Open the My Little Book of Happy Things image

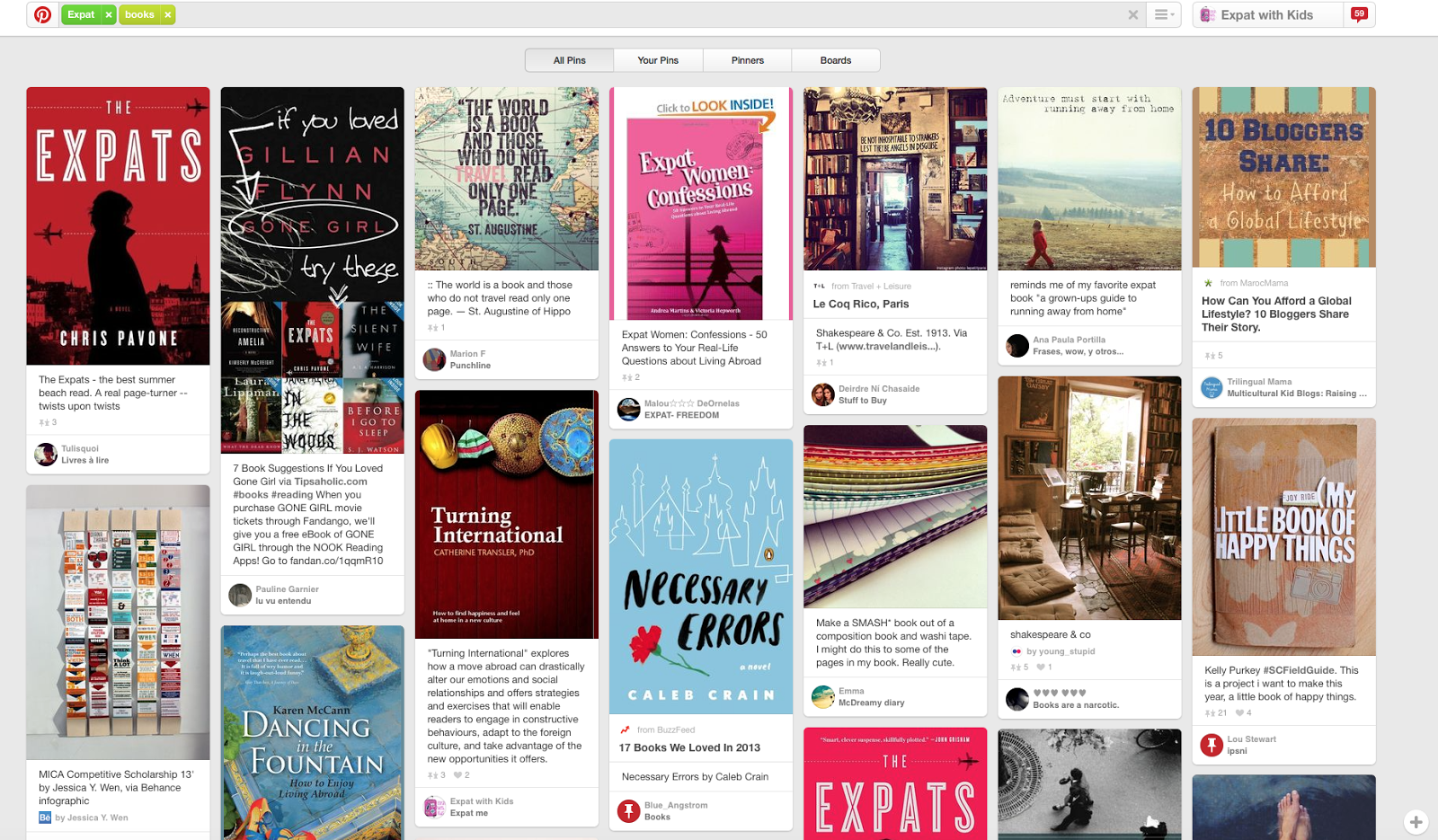coord(1283,536)
